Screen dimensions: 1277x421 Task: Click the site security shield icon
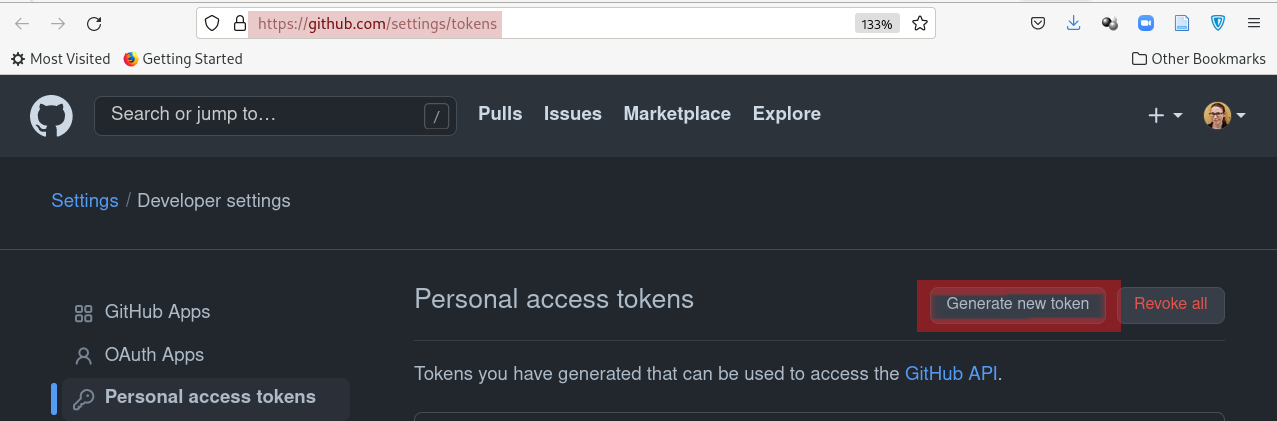(x=211, y=23)
